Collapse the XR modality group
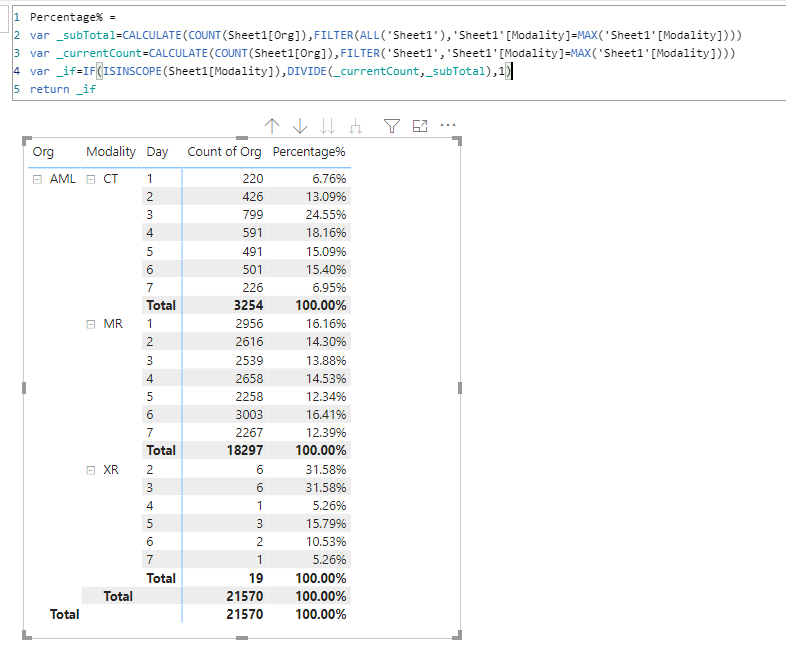The height and width of the screenshot is (669, 786). coord(91,470)
